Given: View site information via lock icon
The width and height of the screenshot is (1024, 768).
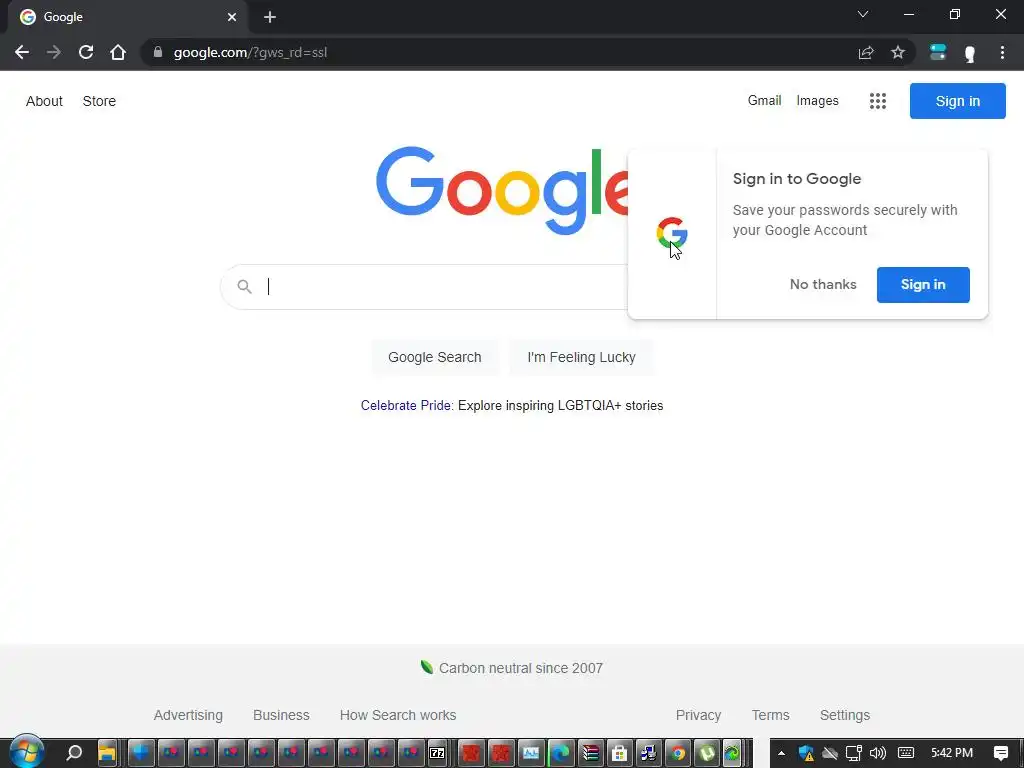Looking at the screenshot, I should (x=157, y=52).
